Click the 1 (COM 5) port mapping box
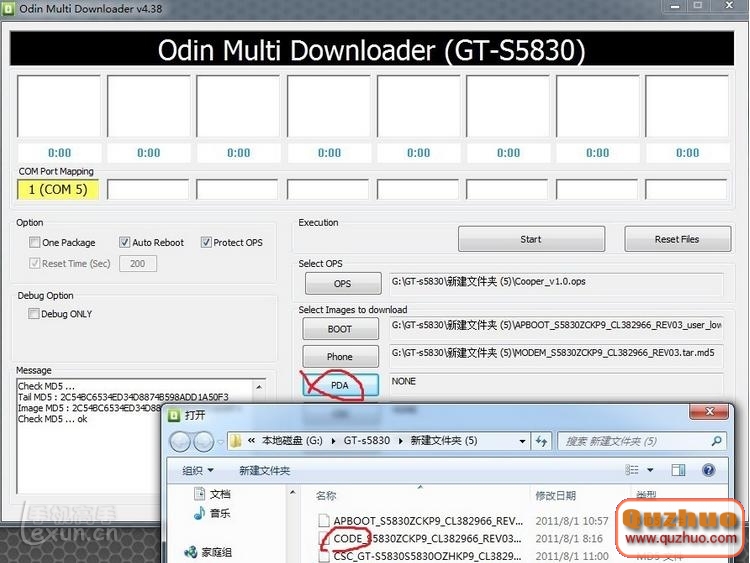The height and width of the screenshot is (563, 750). coord(58,190)
